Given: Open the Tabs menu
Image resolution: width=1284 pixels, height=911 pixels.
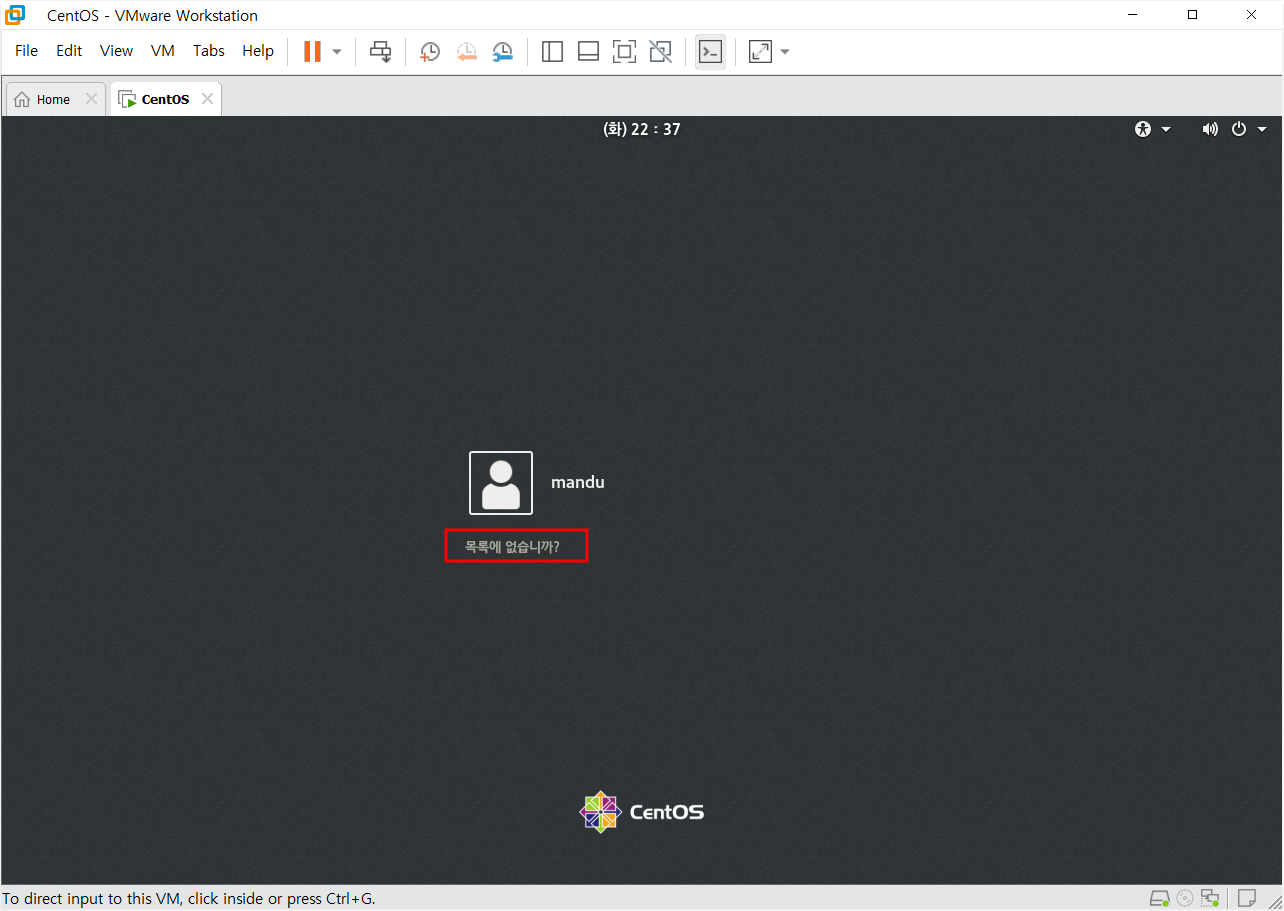Looking at the screenshot, I should point(209,51).
